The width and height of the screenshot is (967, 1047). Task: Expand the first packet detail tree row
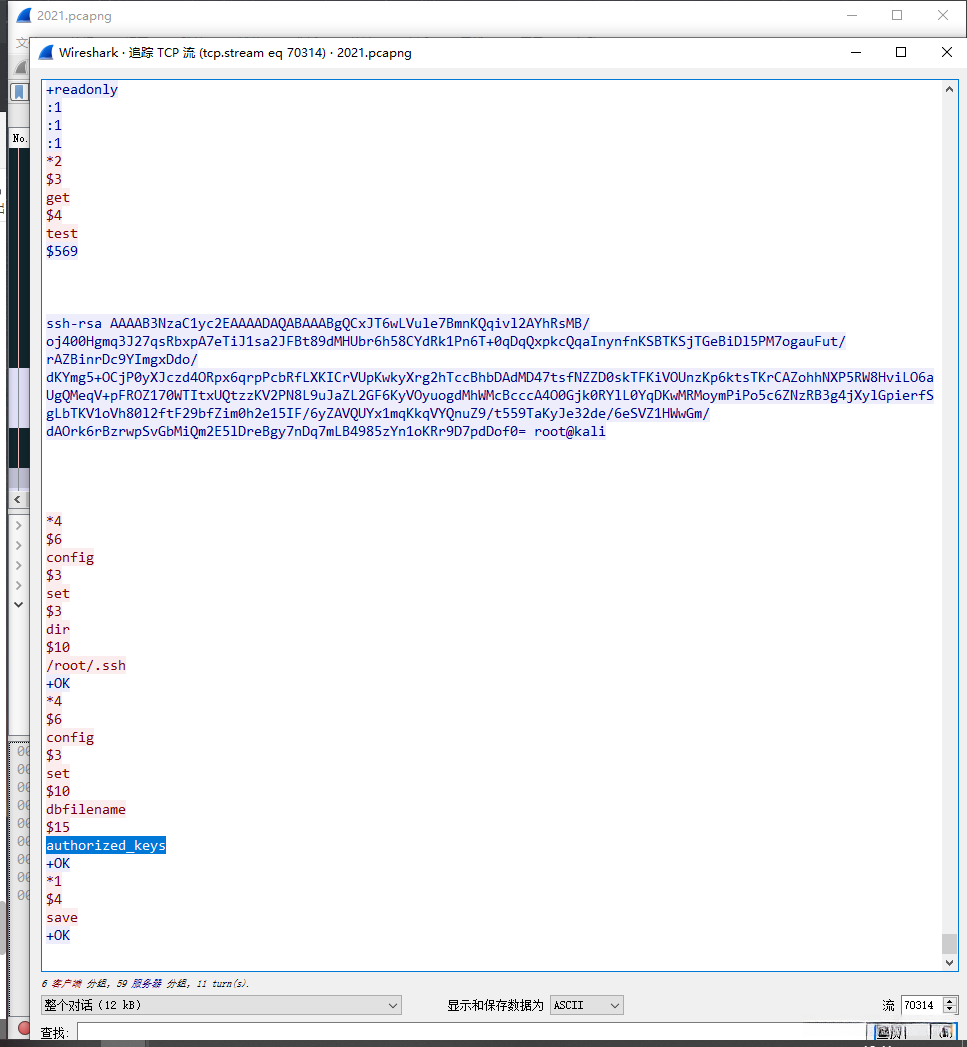tap(19, 526)
